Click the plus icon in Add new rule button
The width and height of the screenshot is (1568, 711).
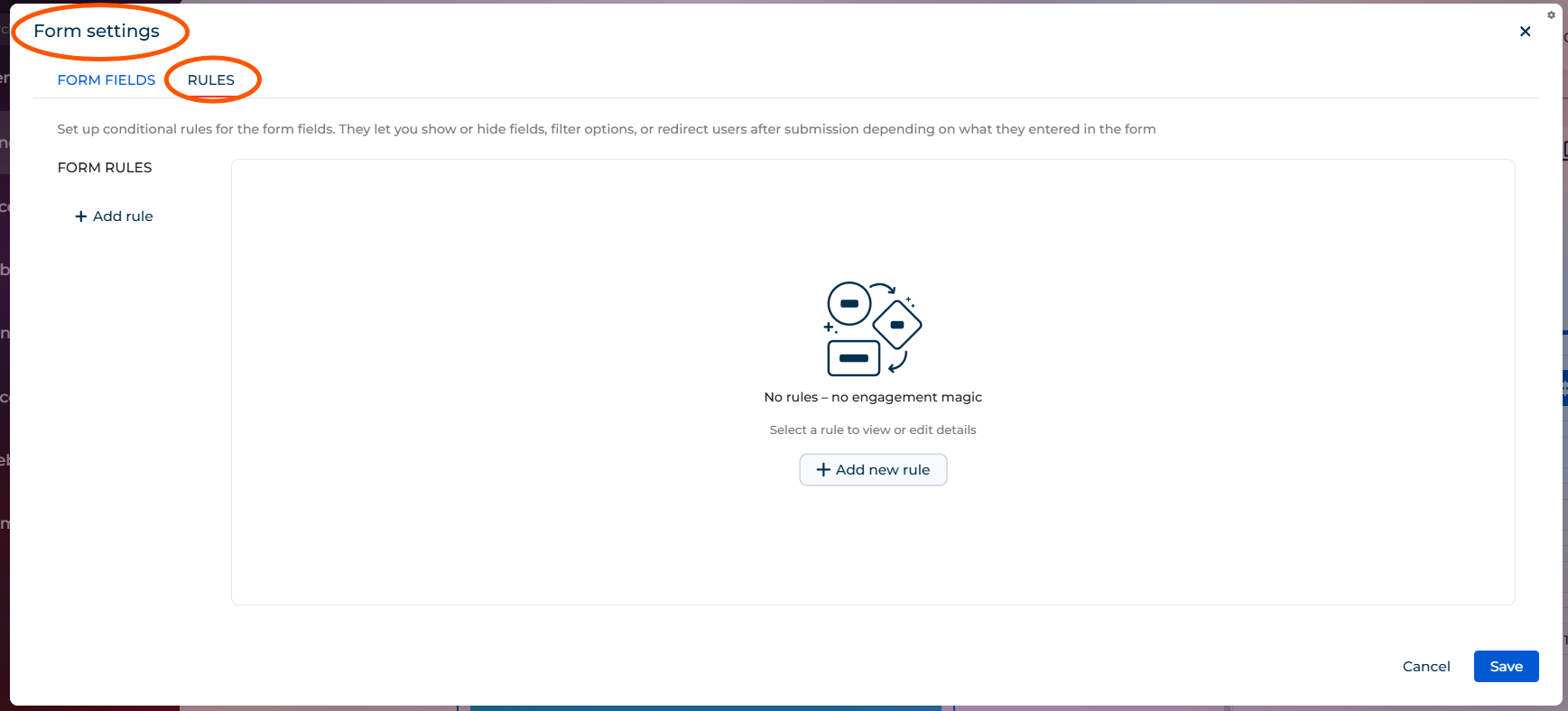[x=823, y=470]
